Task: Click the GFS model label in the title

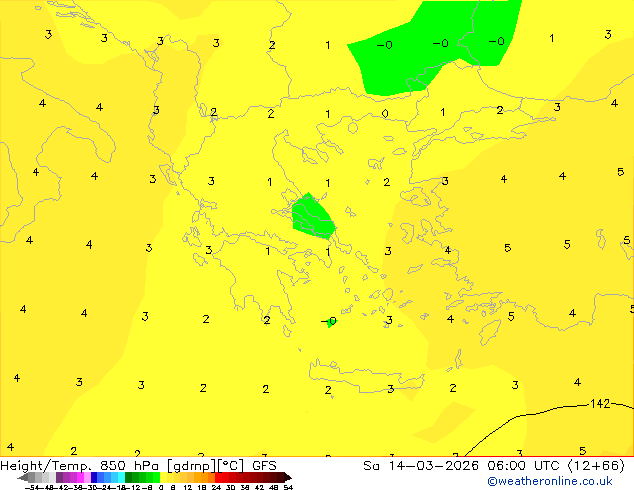Action: (264, 466)
